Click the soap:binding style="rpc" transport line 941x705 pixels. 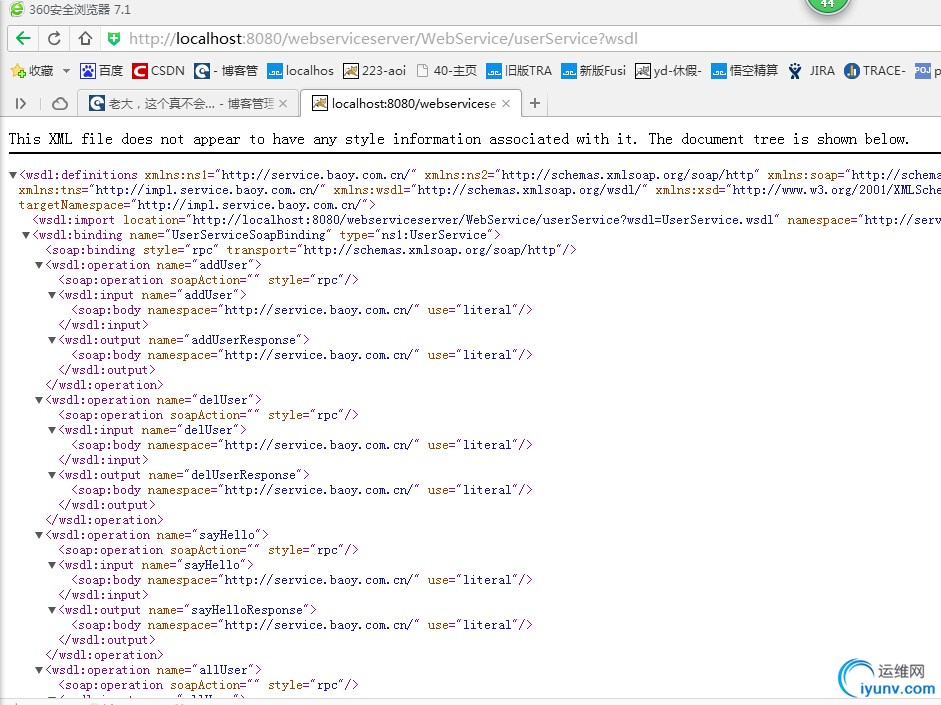pos(311,250)
